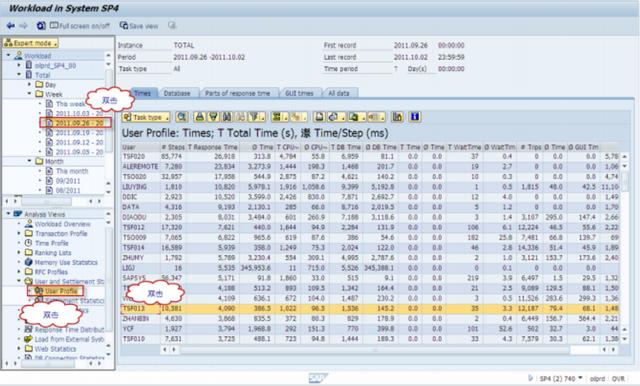Switch to the Times tab
This screenshot has height=386, width=640.
[x=142, y=93]
